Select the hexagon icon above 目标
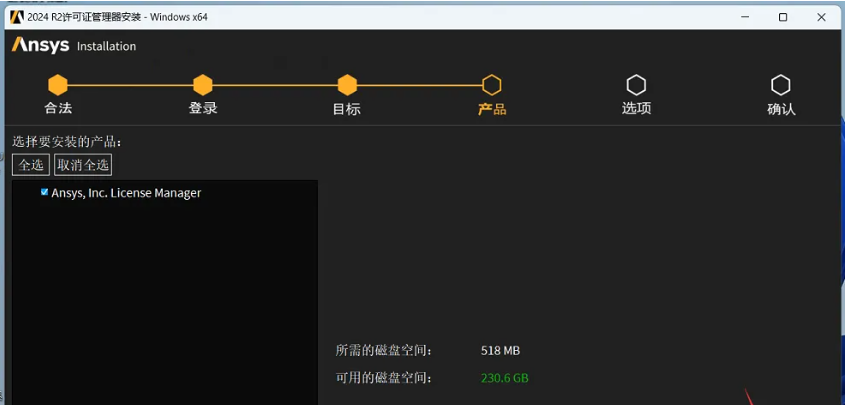Image resolution: width=847 pixels, height=405 pixels. [x=347, y=85]
